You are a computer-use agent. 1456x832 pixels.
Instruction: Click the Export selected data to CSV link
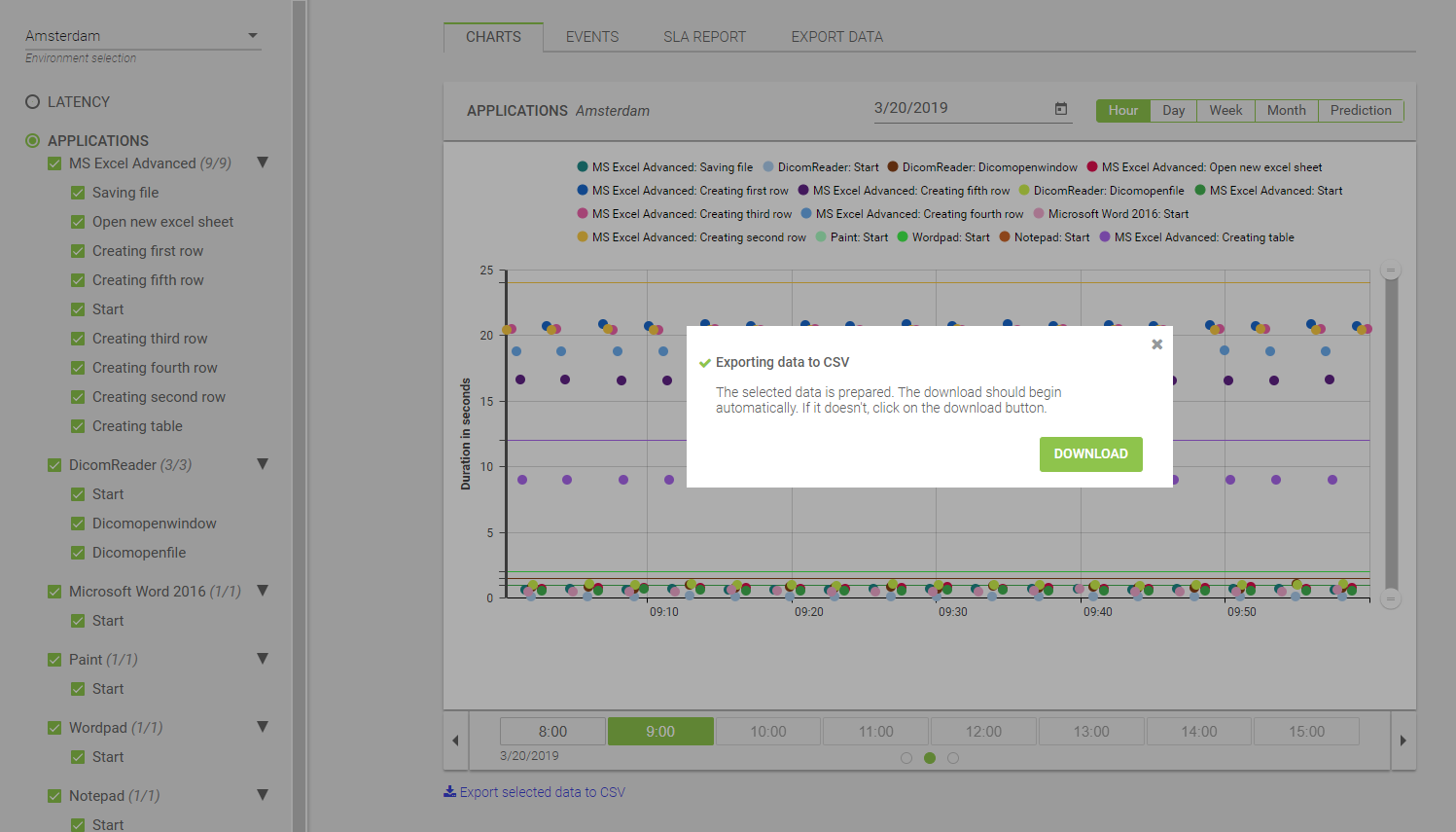click(534, 792)
